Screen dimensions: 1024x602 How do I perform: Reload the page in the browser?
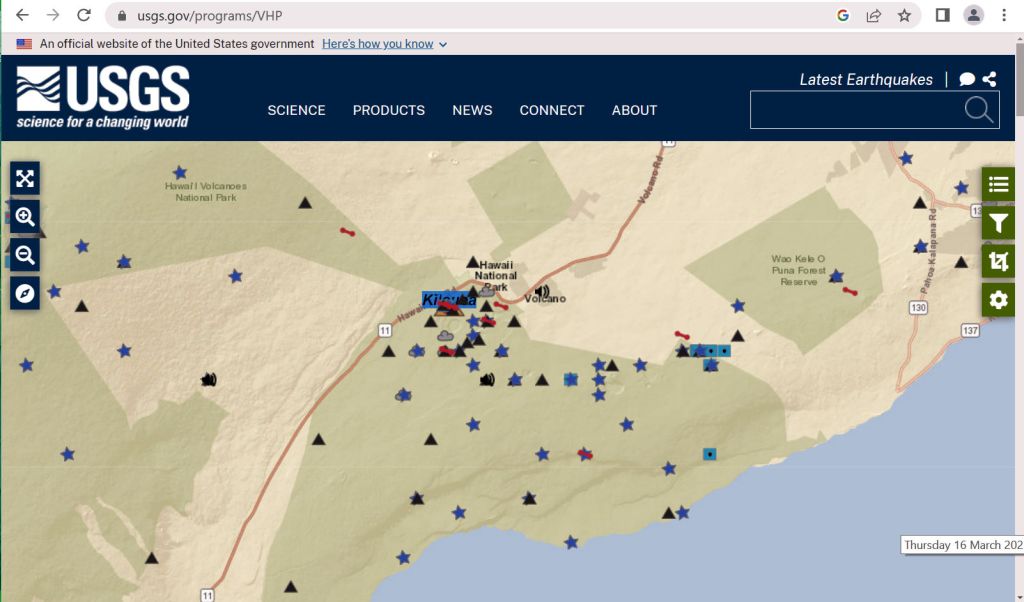click(84, 15)
